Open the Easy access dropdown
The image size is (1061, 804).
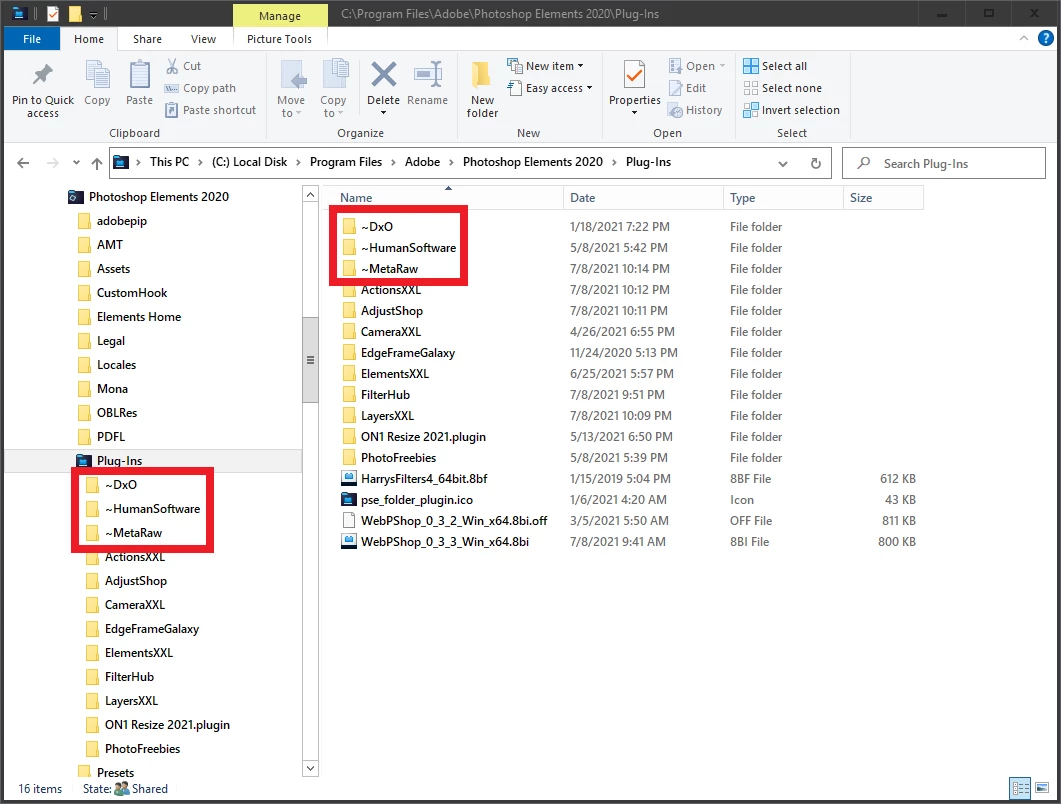click(550, 88)
